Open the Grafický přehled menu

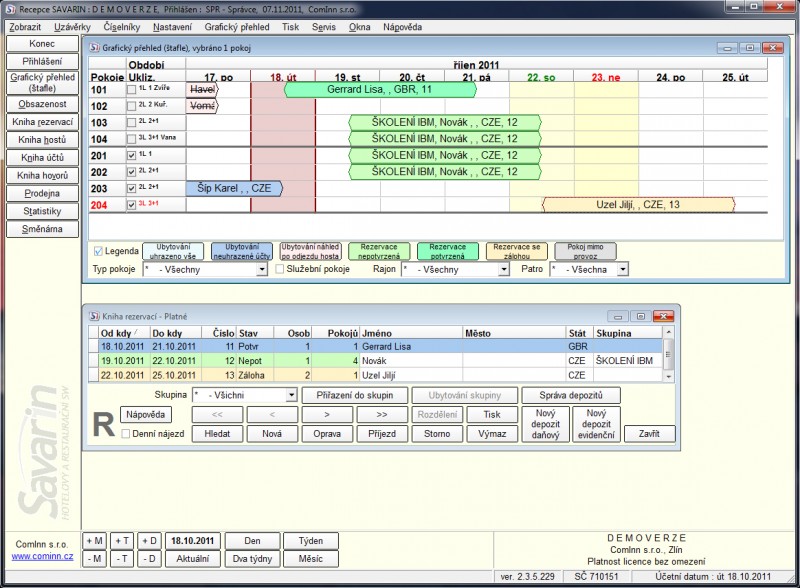click(x=238, y=27)
